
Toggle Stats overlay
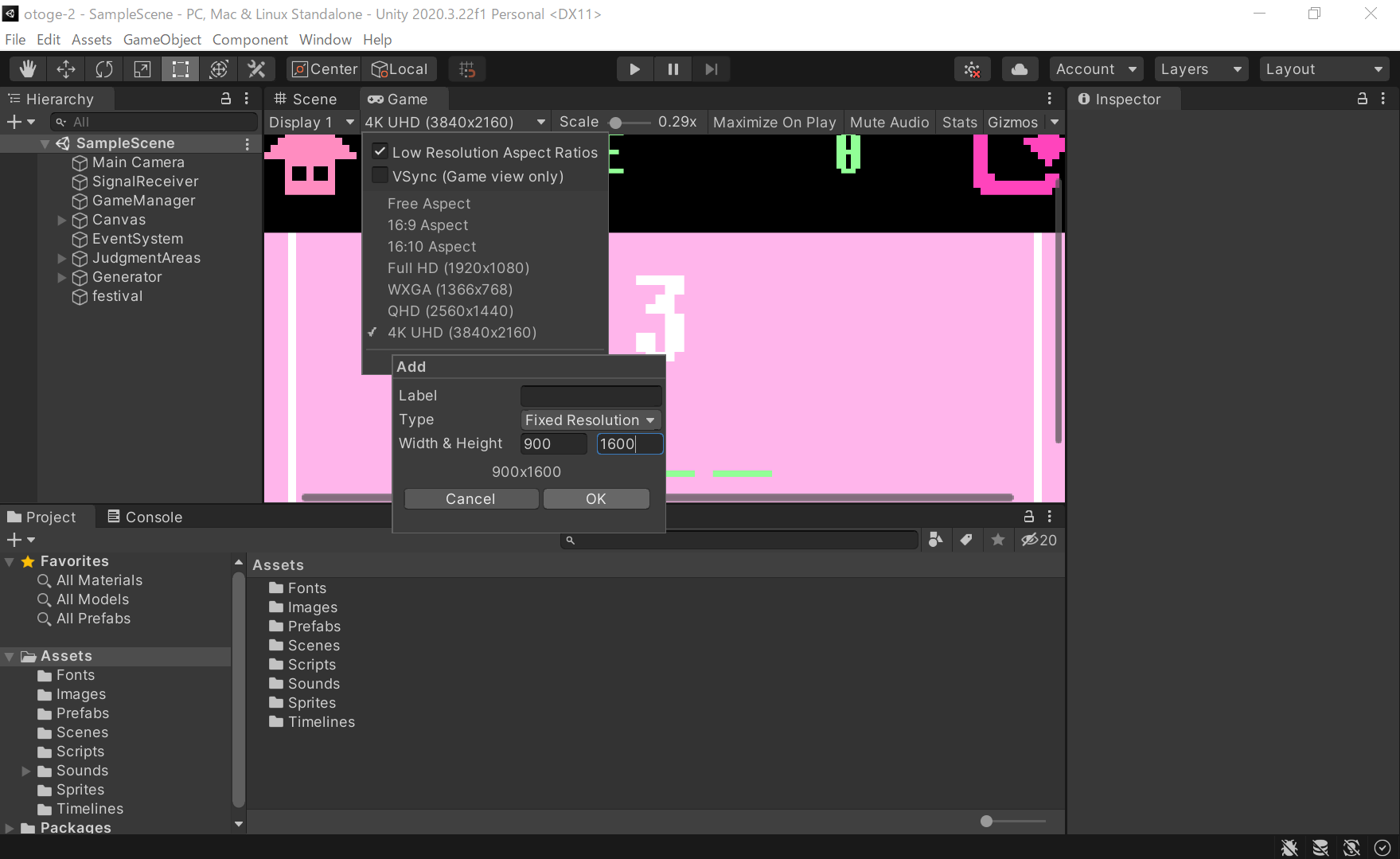tap(959, 122)
